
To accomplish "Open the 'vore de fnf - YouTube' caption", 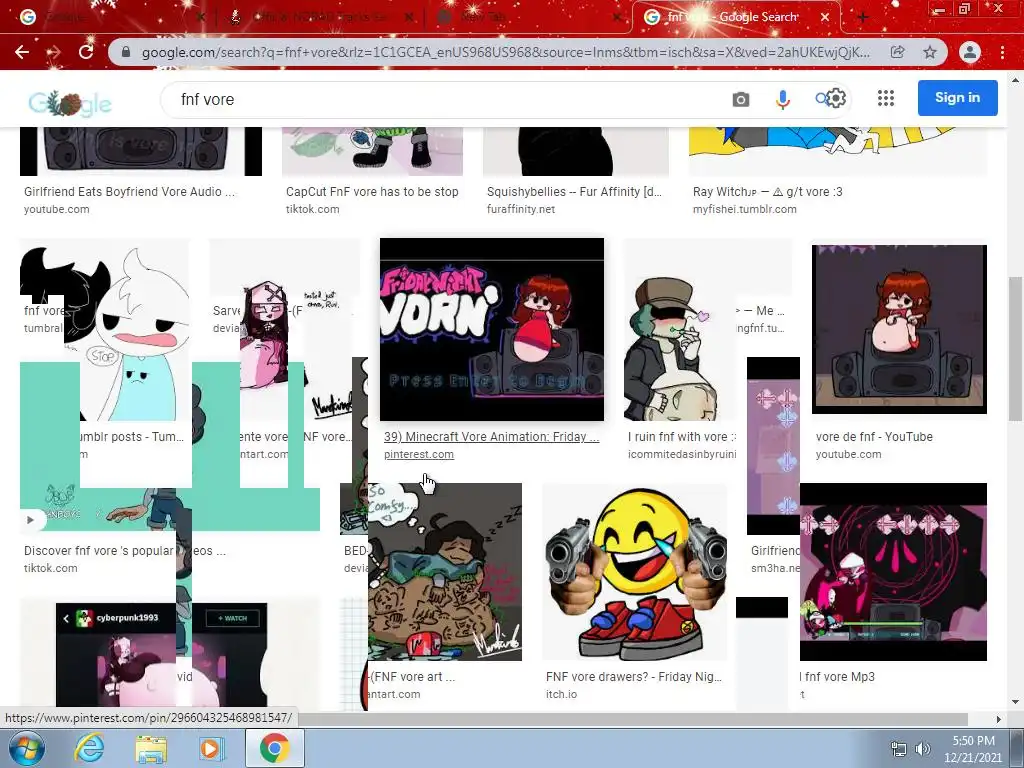I will point(874,437).
